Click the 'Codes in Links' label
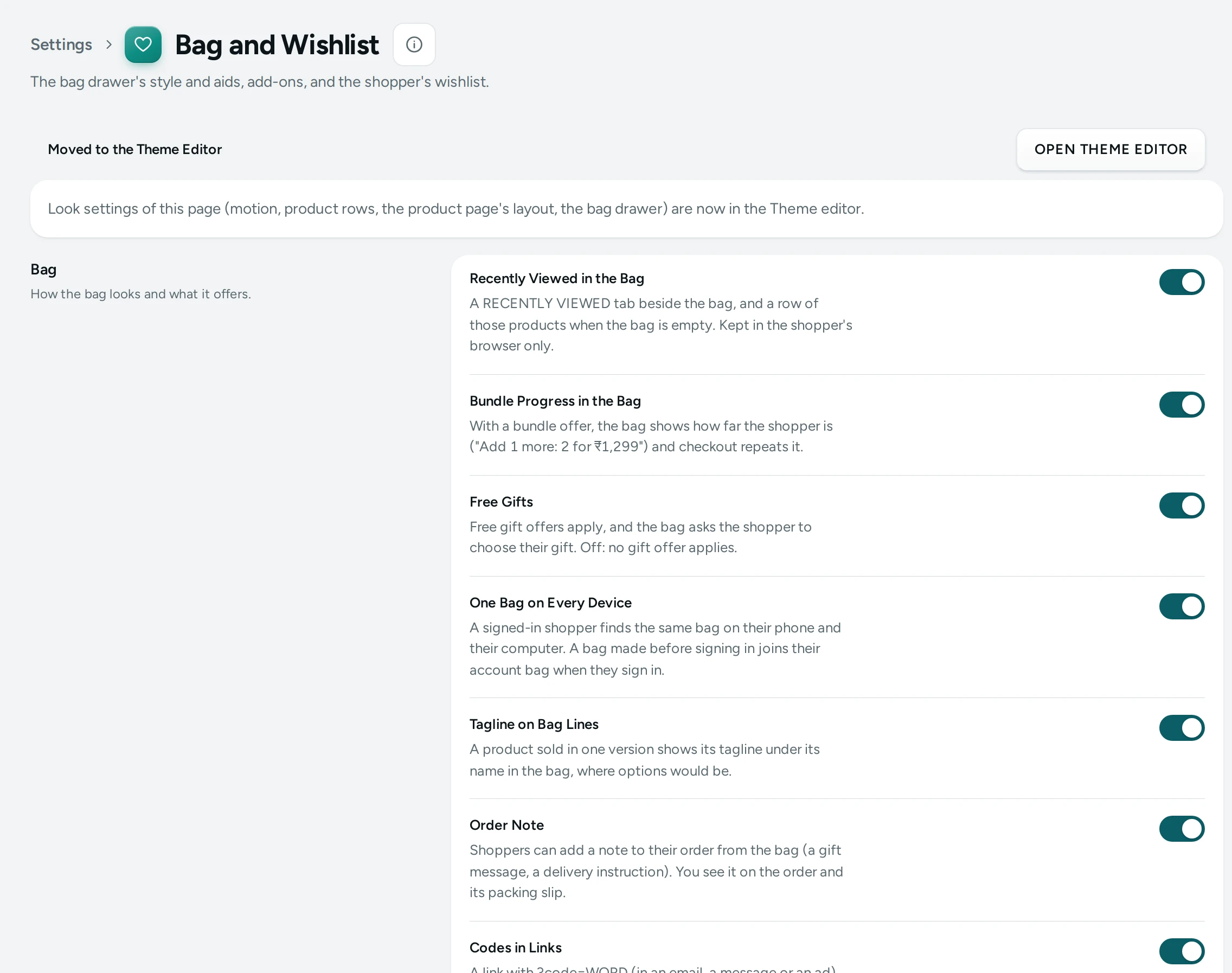Screen dimensions: 1232x973 click(516, 948)
